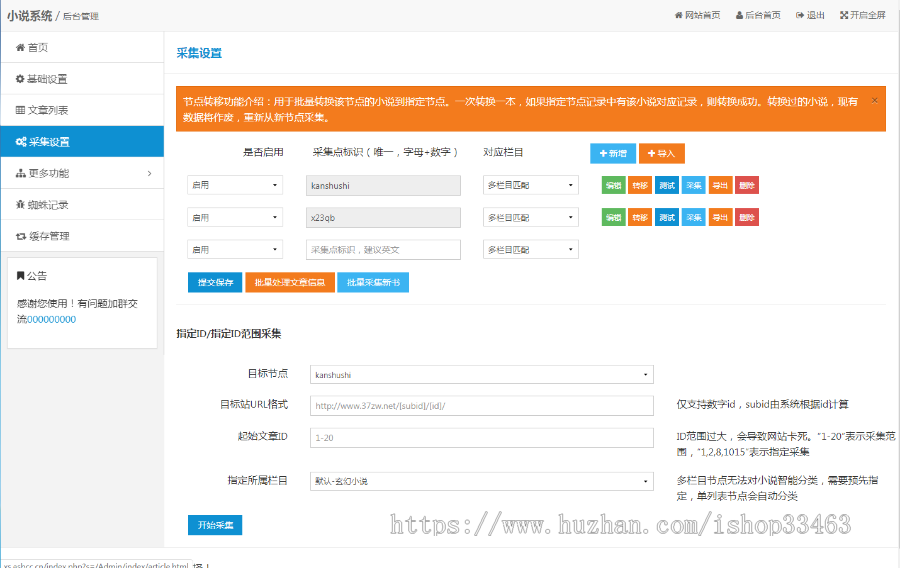Viewport: 900px width, 568px height.
Task: Click 采集 button for kanshushi
Action: coord(693,185)
